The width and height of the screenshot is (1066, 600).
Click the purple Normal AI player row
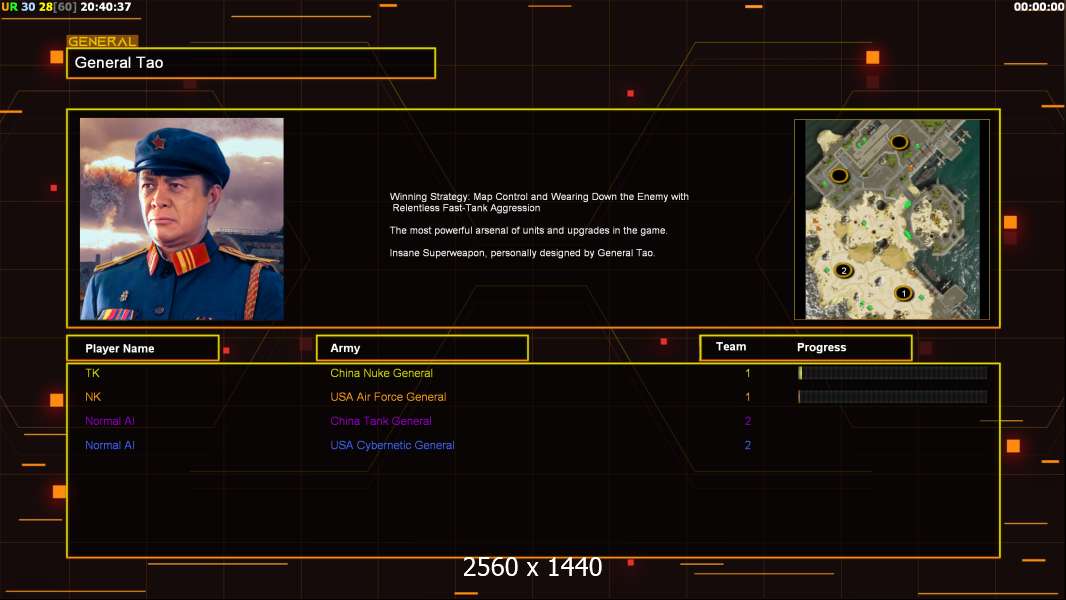click(109, 421)
